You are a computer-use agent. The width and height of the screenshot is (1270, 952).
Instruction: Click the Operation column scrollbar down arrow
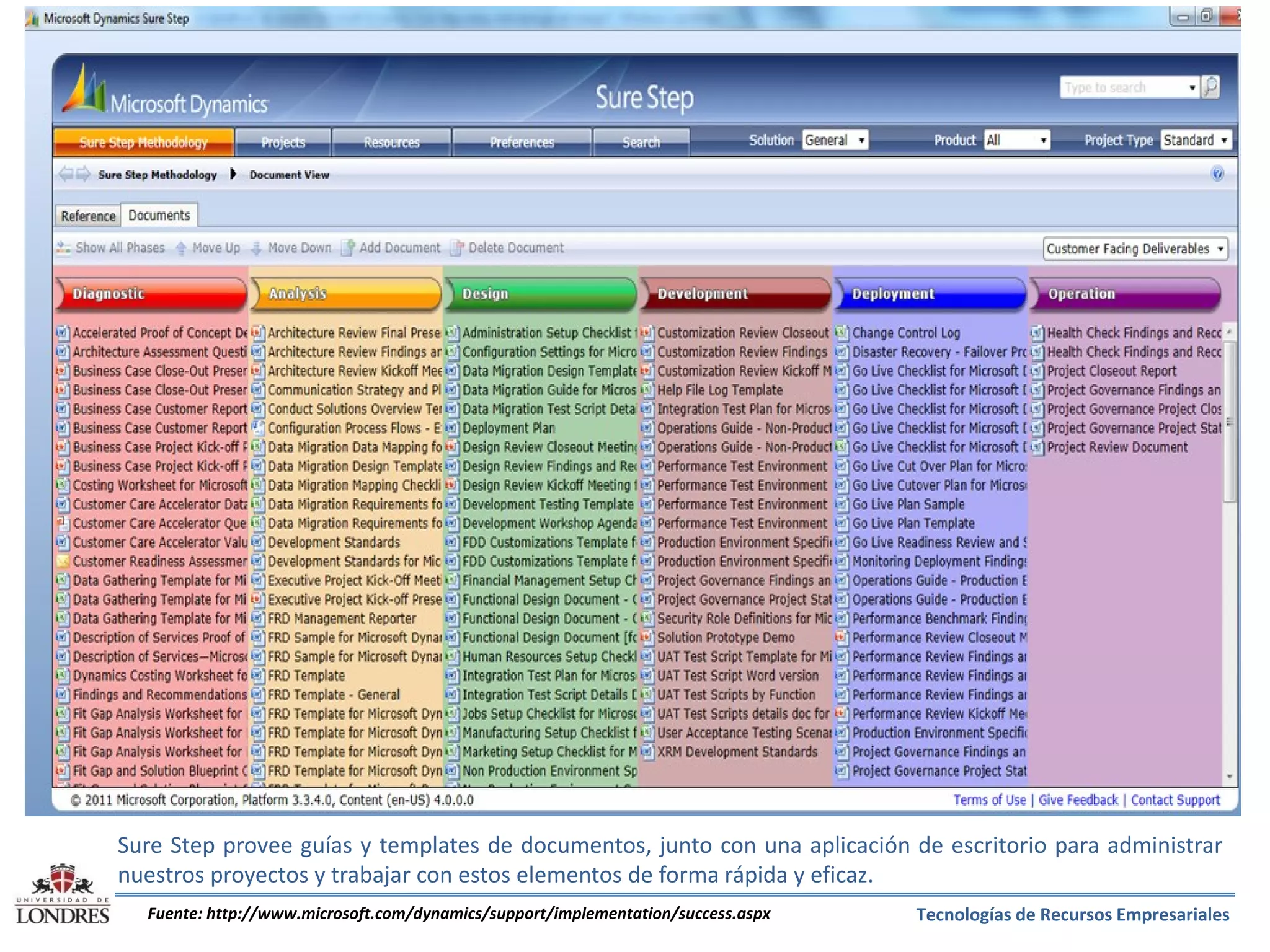[x=1228, y=777]
